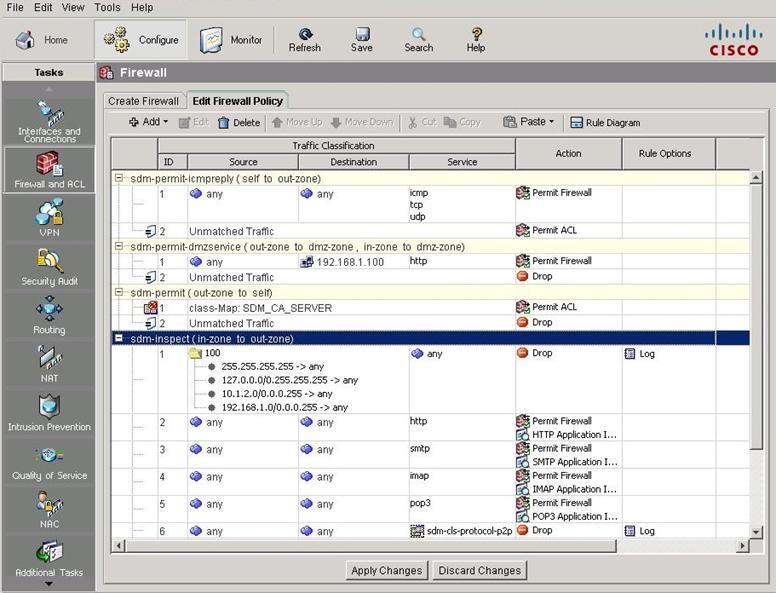The height and width of the screenshot is (593, 776).
Task: Open the Add dropdown
Action: pos(148,122)
